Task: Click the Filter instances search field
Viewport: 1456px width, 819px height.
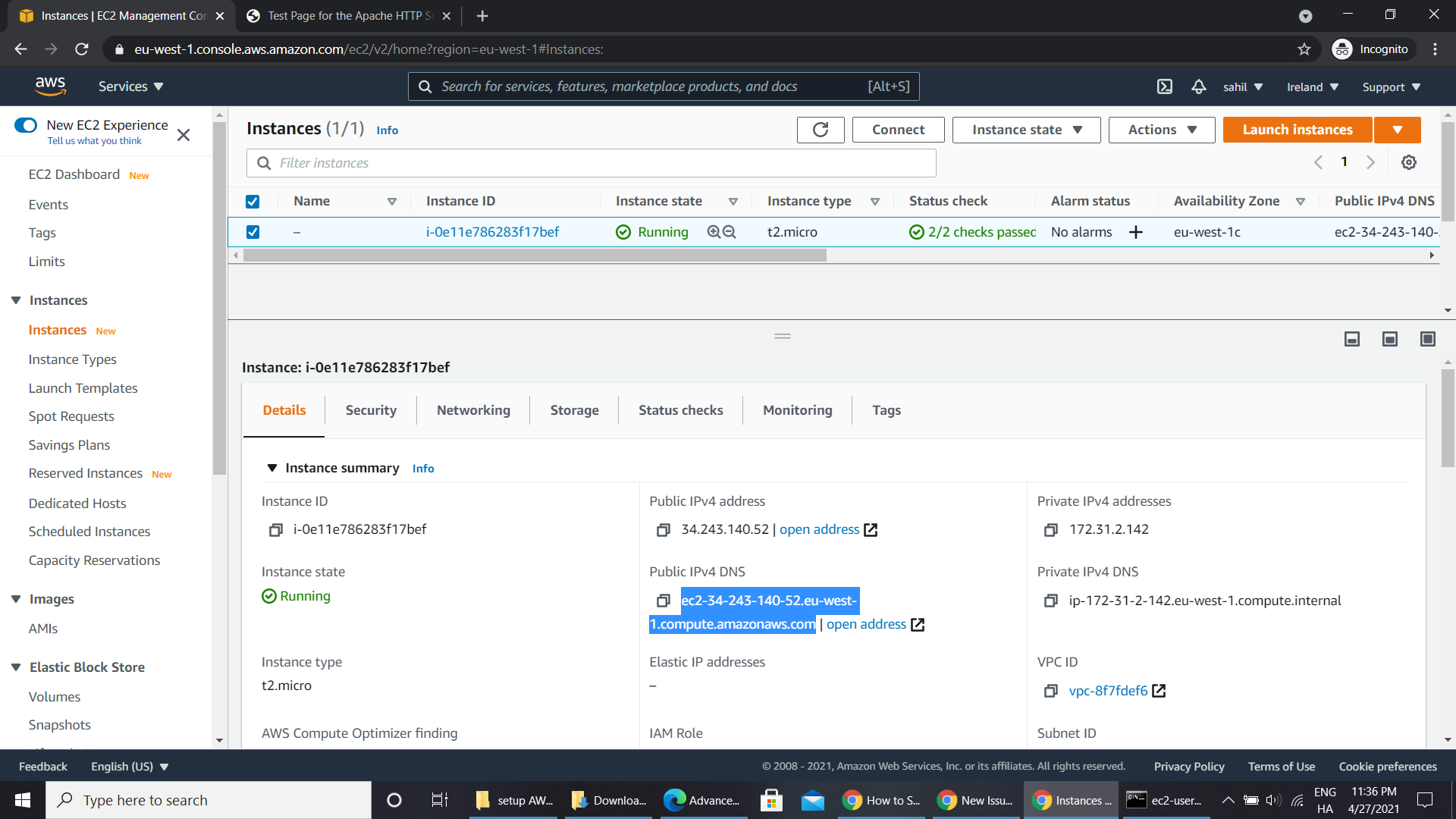Action: click(591, 163)
